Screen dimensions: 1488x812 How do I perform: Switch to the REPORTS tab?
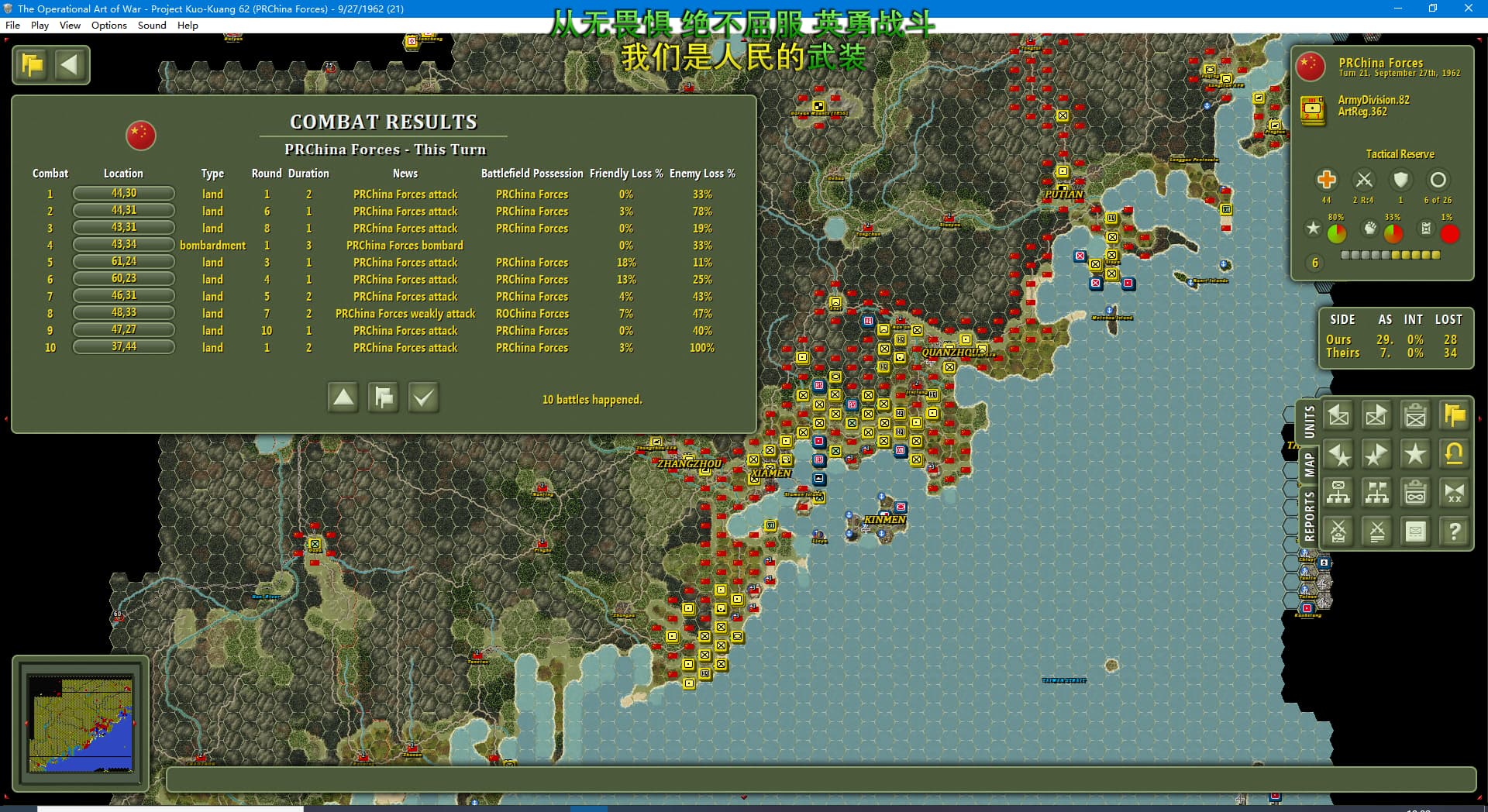(x=1309, y=515)
